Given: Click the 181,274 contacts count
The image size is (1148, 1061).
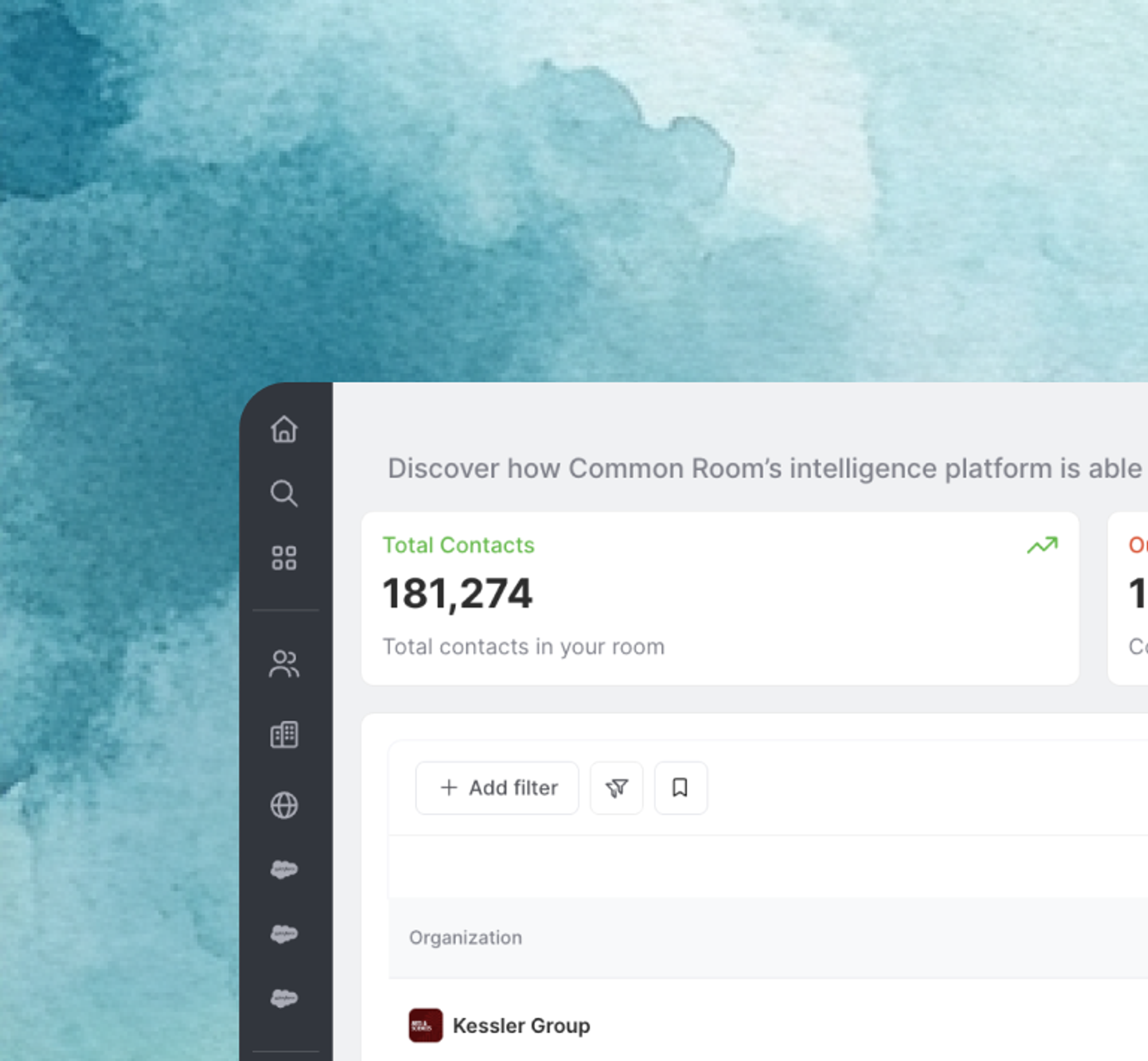Looking at the screenshot, I should coord(458,593).
